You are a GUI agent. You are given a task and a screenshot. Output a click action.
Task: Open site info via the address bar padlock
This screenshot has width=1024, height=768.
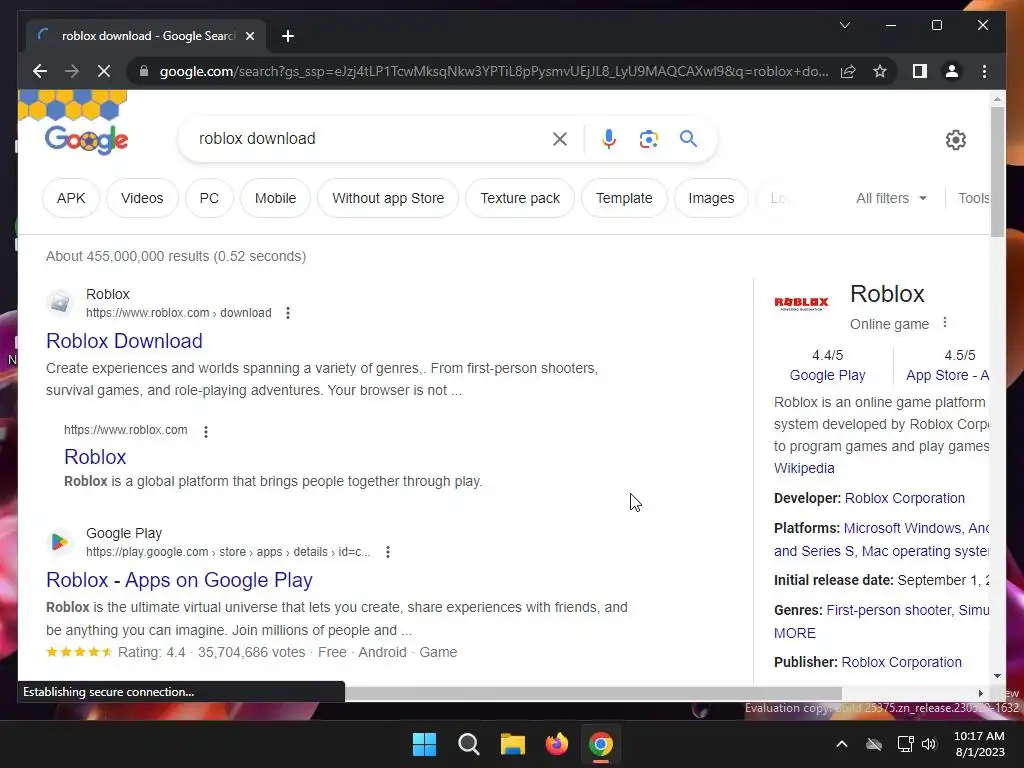144,71
